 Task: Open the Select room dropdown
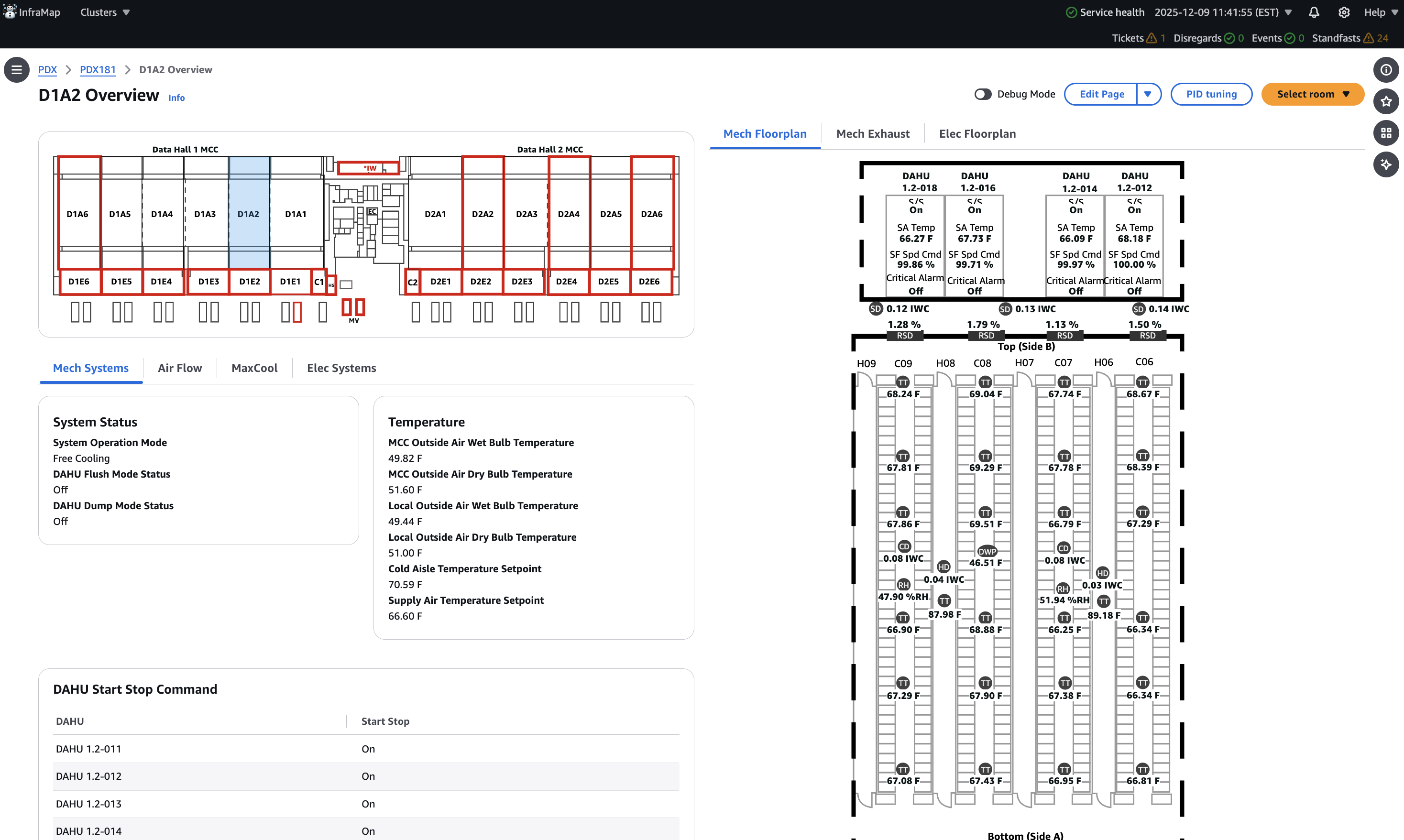(x=1313, y=94)
